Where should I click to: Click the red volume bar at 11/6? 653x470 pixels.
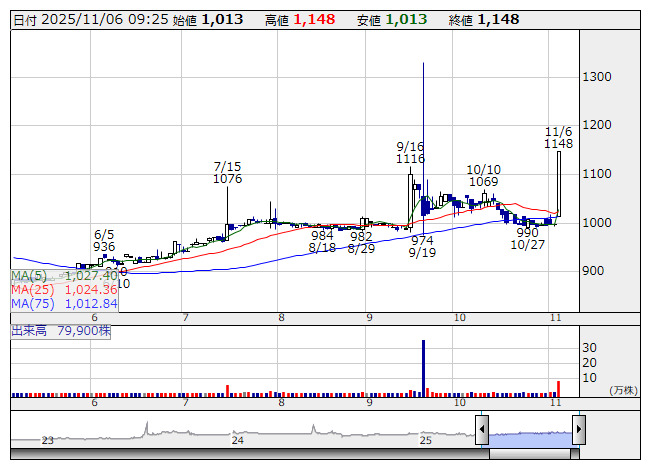(x=559, y=388)
